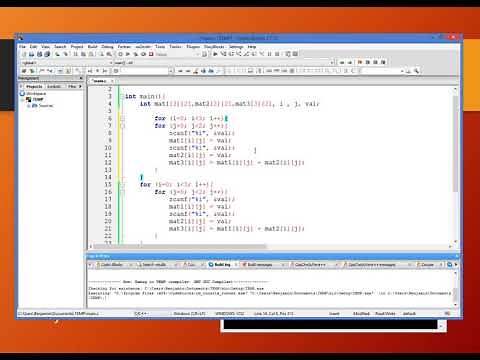Run the program with green arrow
Viewport: 480px width, 360px height.
pyautogui.click(x=128, y=54)
